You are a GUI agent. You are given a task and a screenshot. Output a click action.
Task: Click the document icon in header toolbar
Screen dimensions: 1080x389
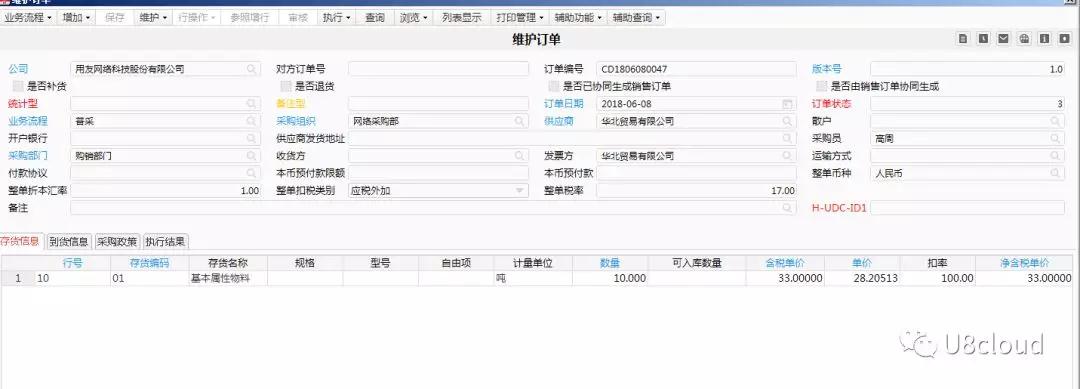(964, 39)
